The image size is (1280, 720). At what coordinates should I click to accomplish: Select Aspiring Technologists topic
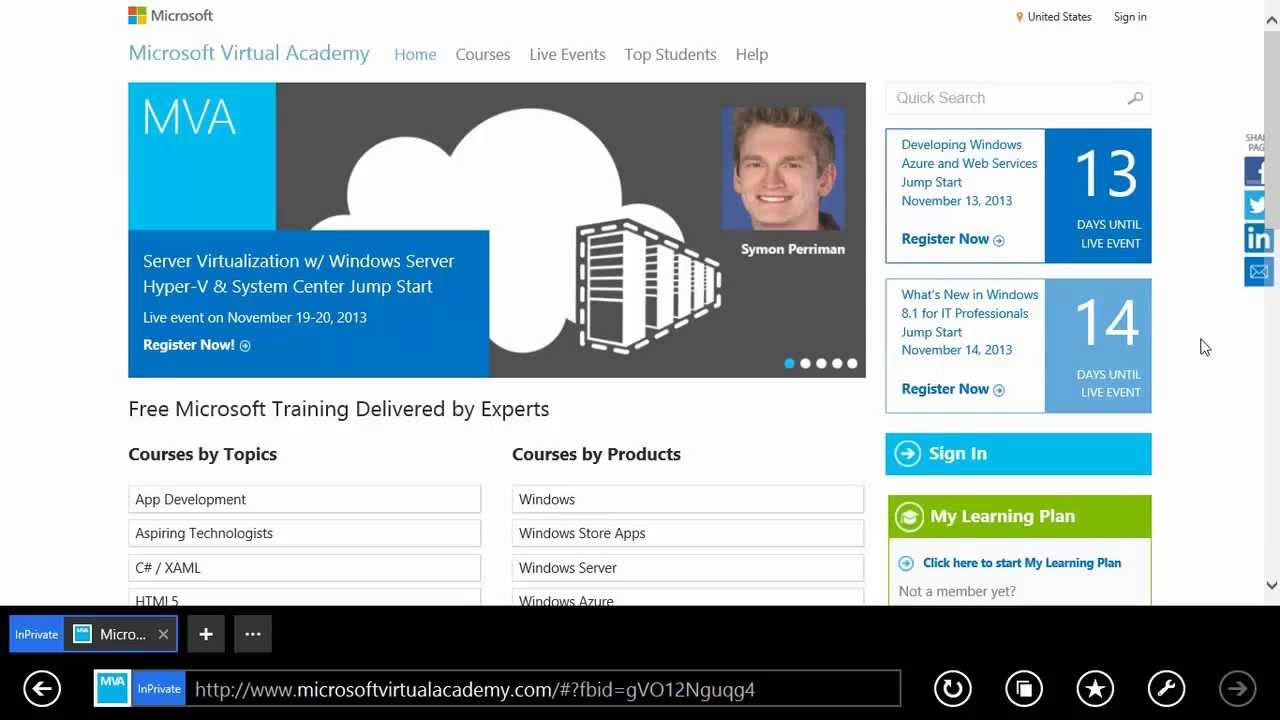point(304,533)
